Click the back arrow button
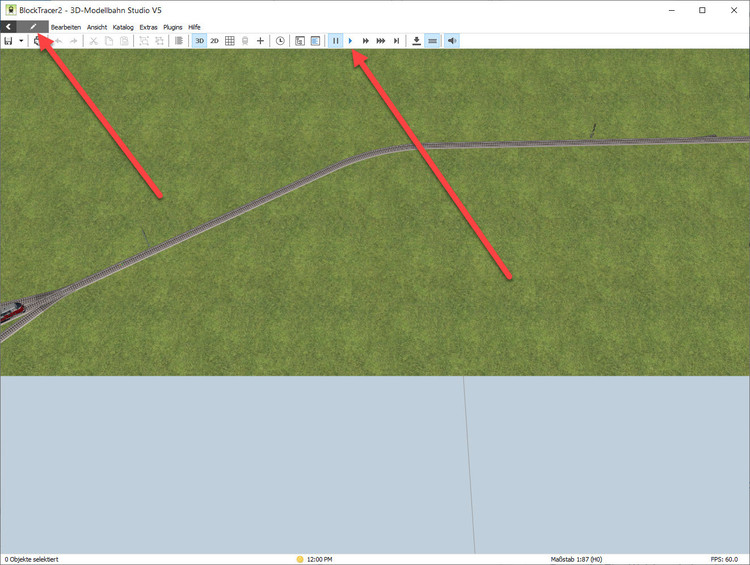The width and height of the screenshot is (750, 565). click(9, 27)
